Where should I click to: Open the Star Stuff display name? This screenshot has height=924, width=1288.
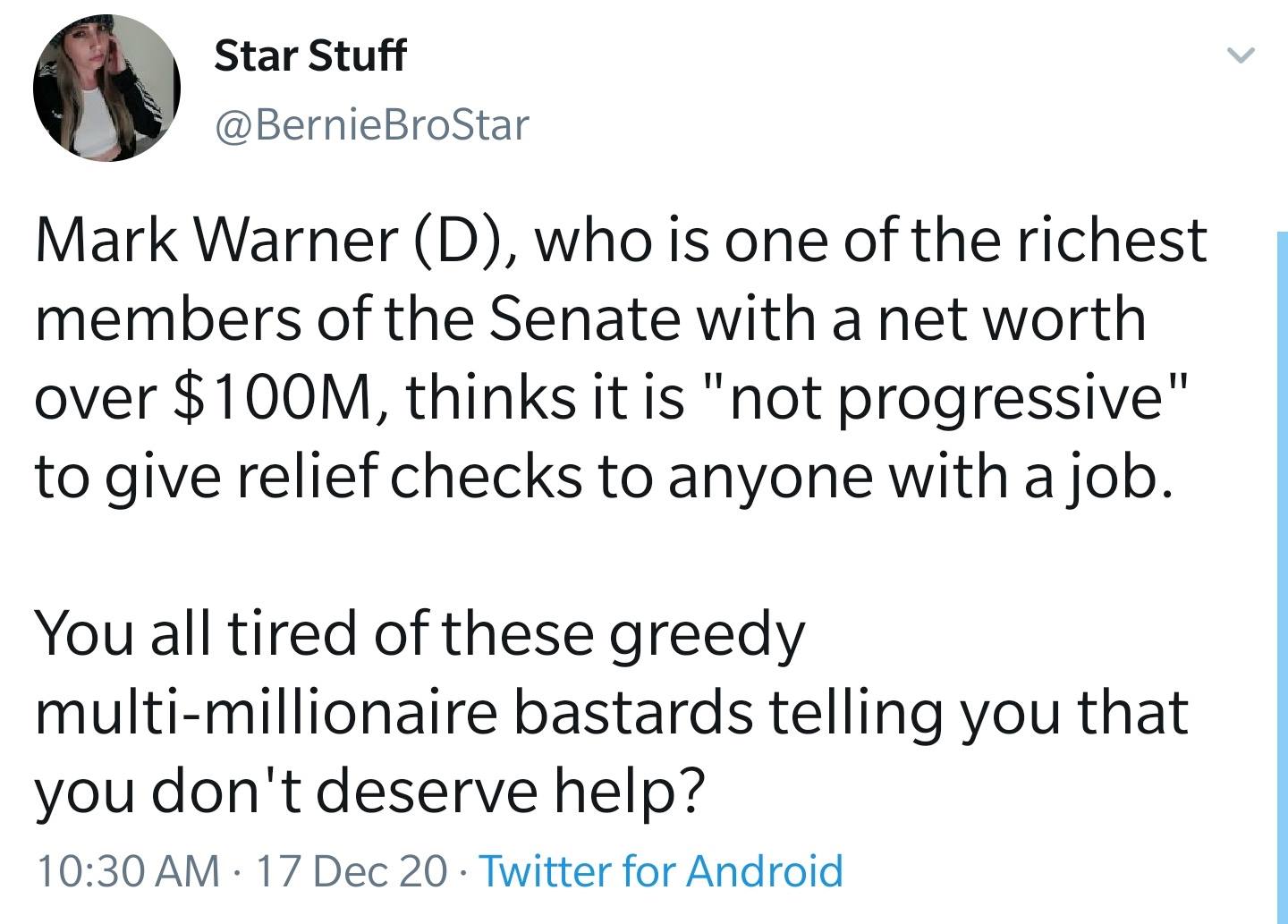310,55
